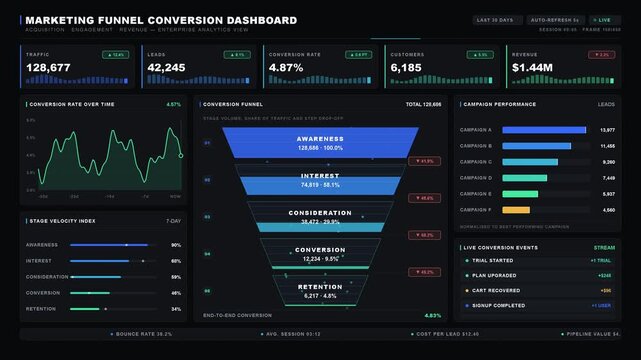Click the Consideration velocity progress bar
The width and height of the screenshot is (641, 360).
[x=113, y=277]
